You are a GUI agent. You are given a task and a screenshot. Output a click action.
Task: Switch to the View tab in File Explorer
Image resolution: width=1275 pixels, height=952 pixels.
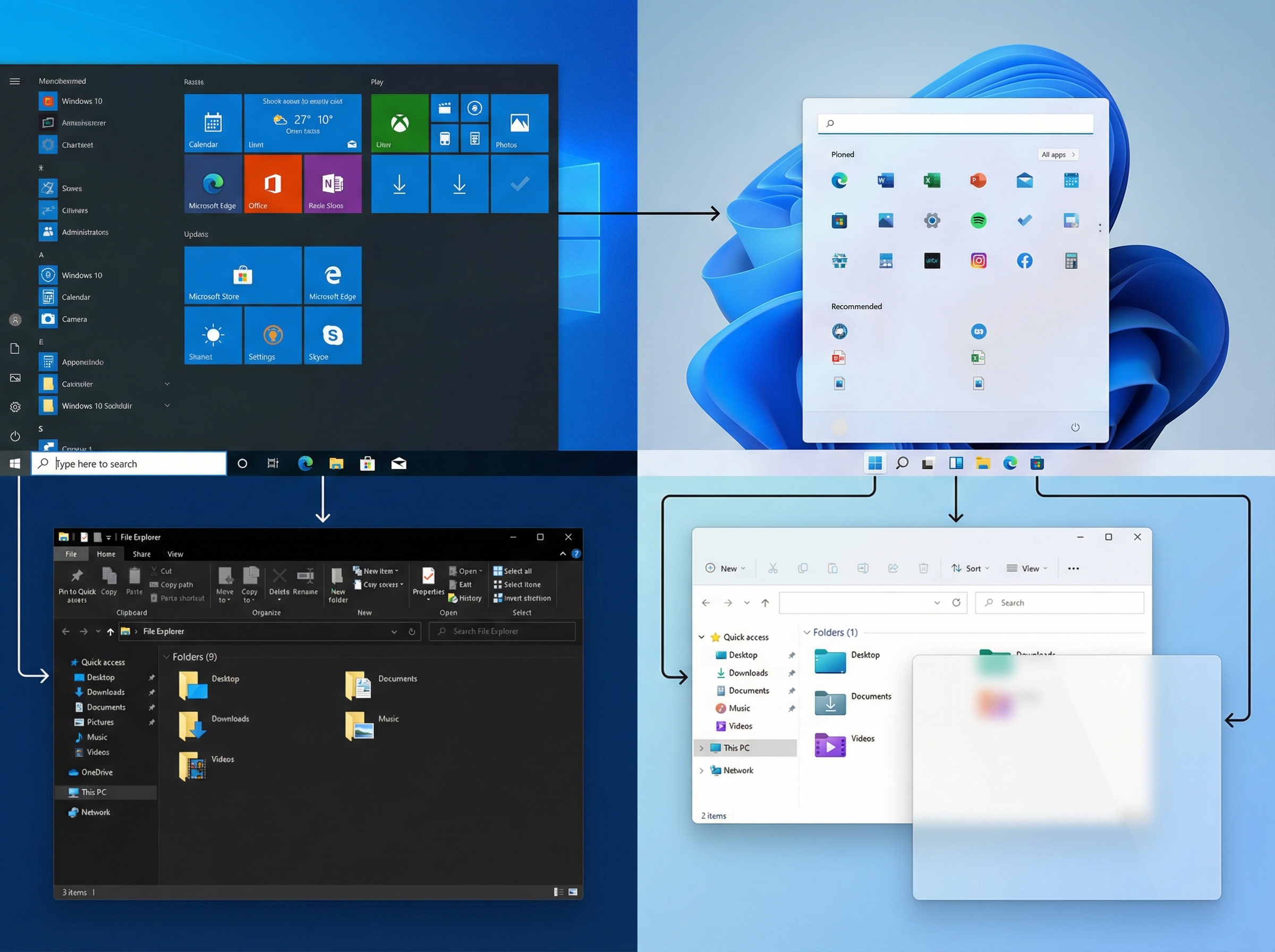click(175, 554)
